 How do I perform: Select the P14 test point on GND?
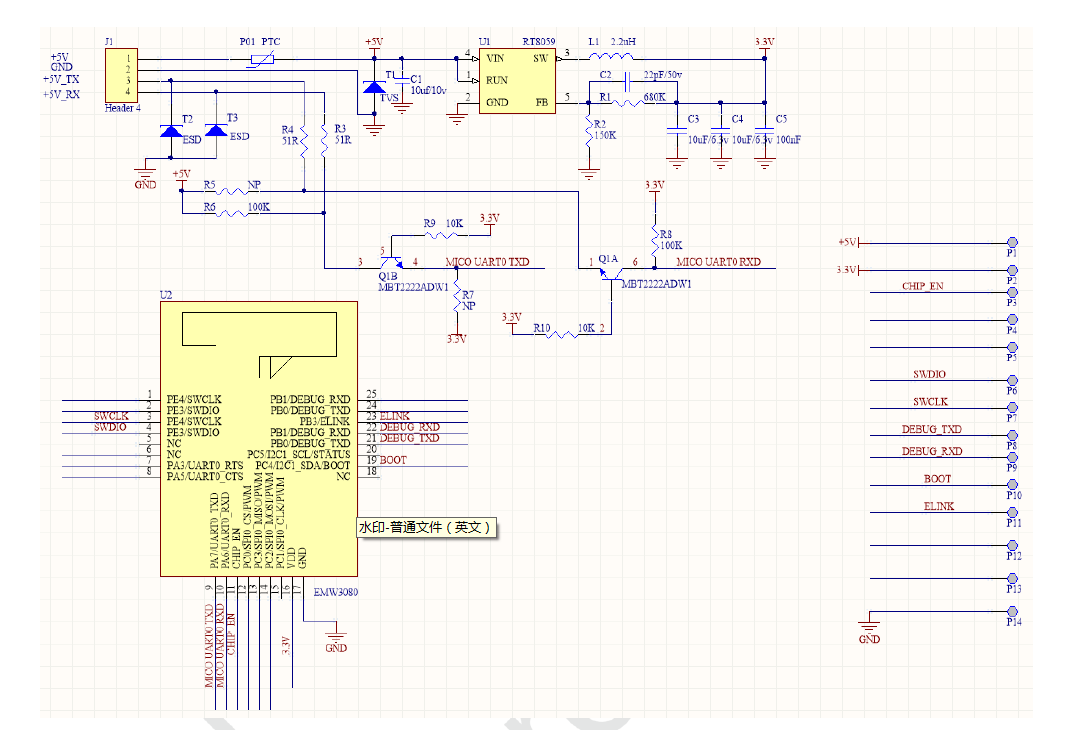[1012, 611]
